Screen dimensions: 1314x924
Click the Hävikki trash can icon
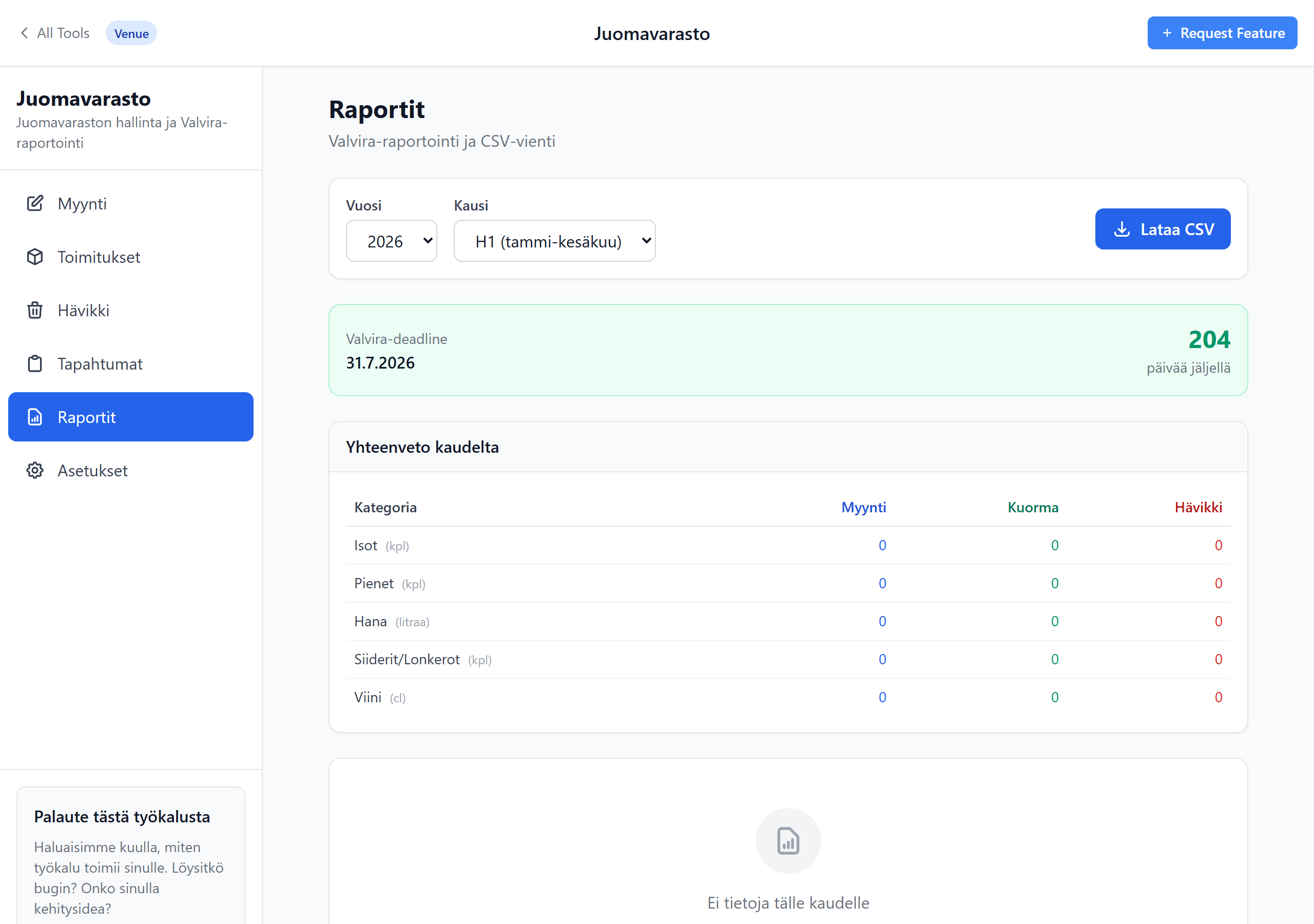[x=35, y=310]
